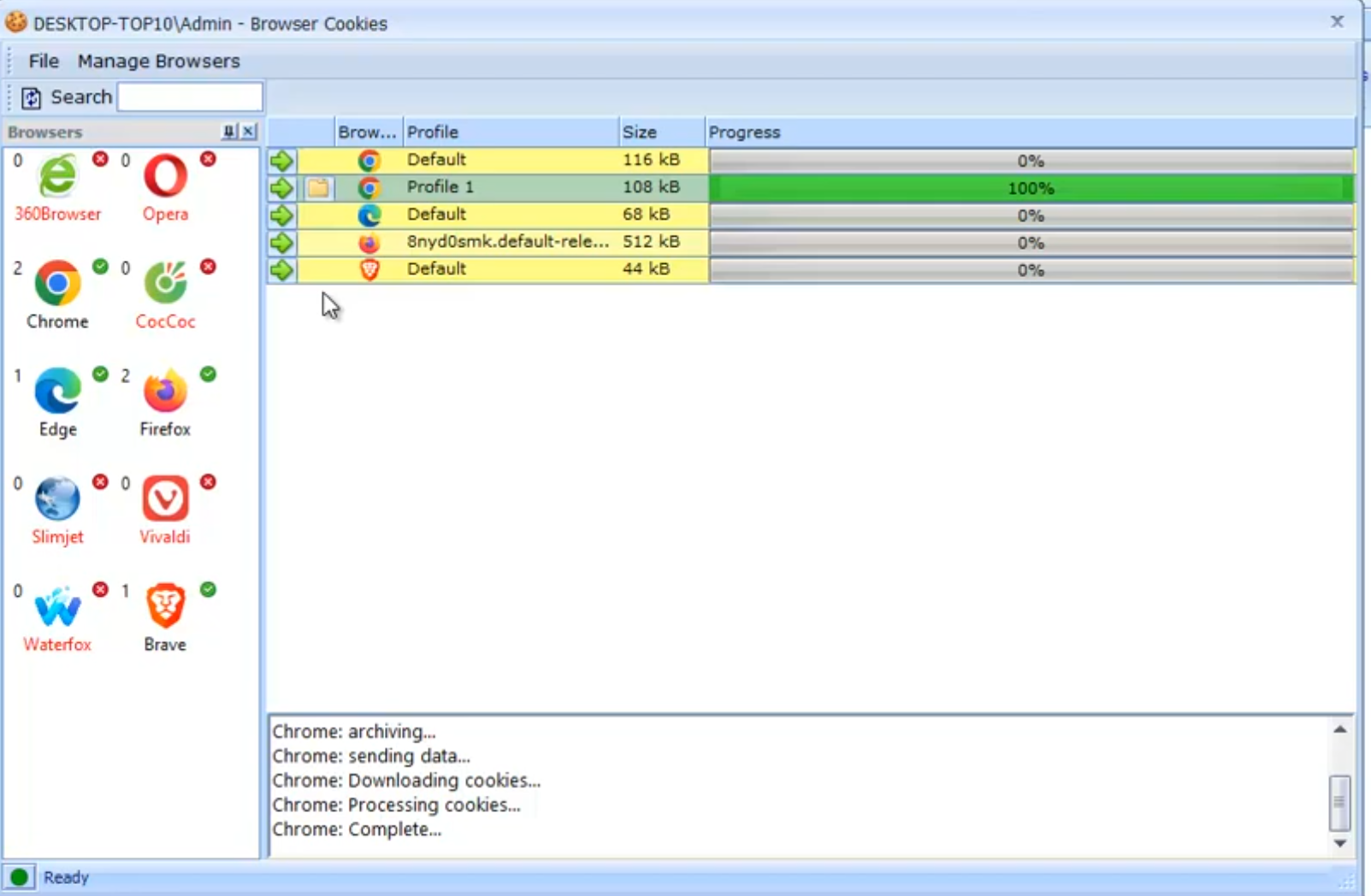Close the Browsers panel
Image resolution: width=1371 pixels, height=896 pixels.
248,132
